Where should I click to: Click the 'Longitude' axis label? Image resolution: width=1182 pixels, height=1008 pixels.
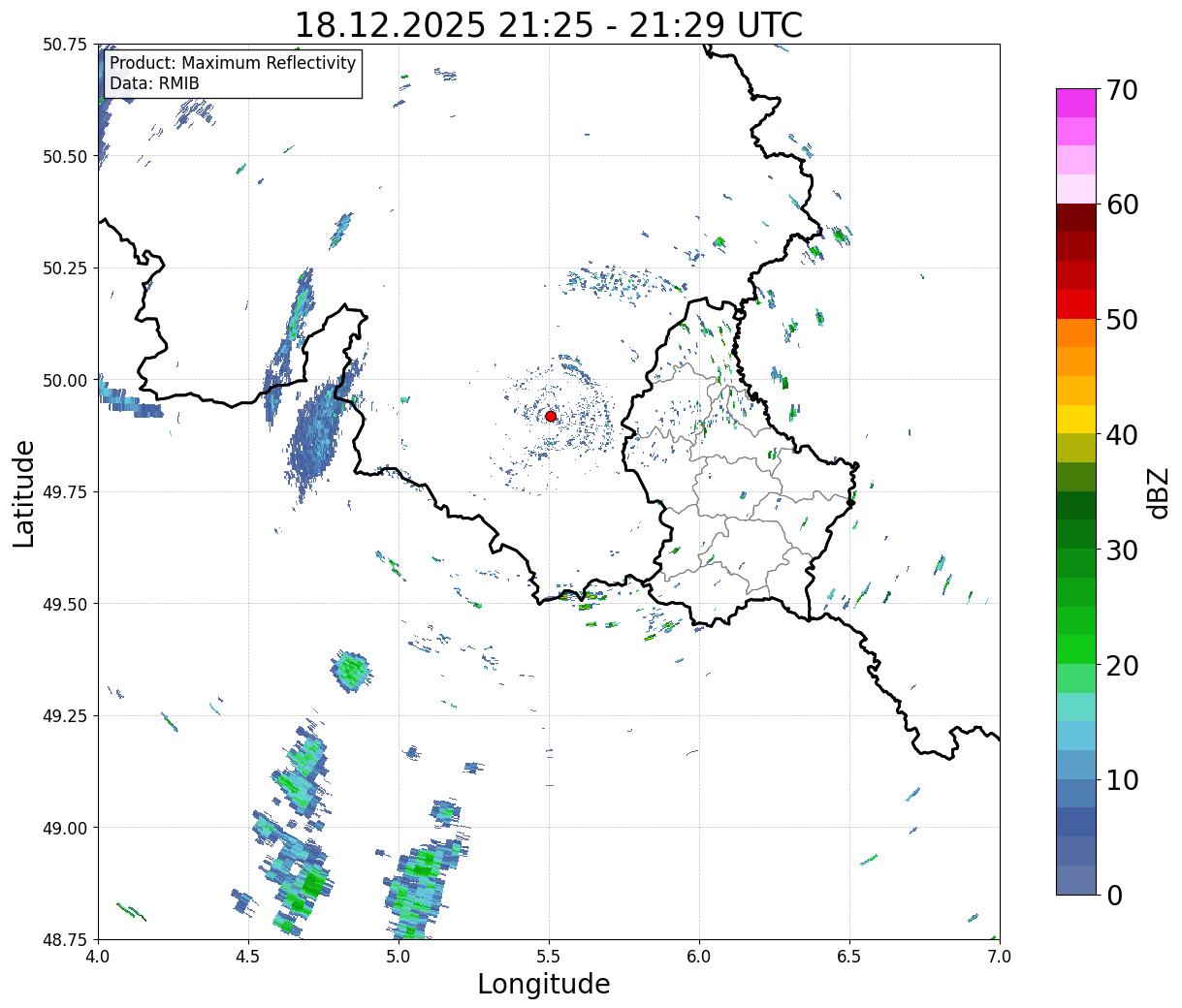(544, 984)
